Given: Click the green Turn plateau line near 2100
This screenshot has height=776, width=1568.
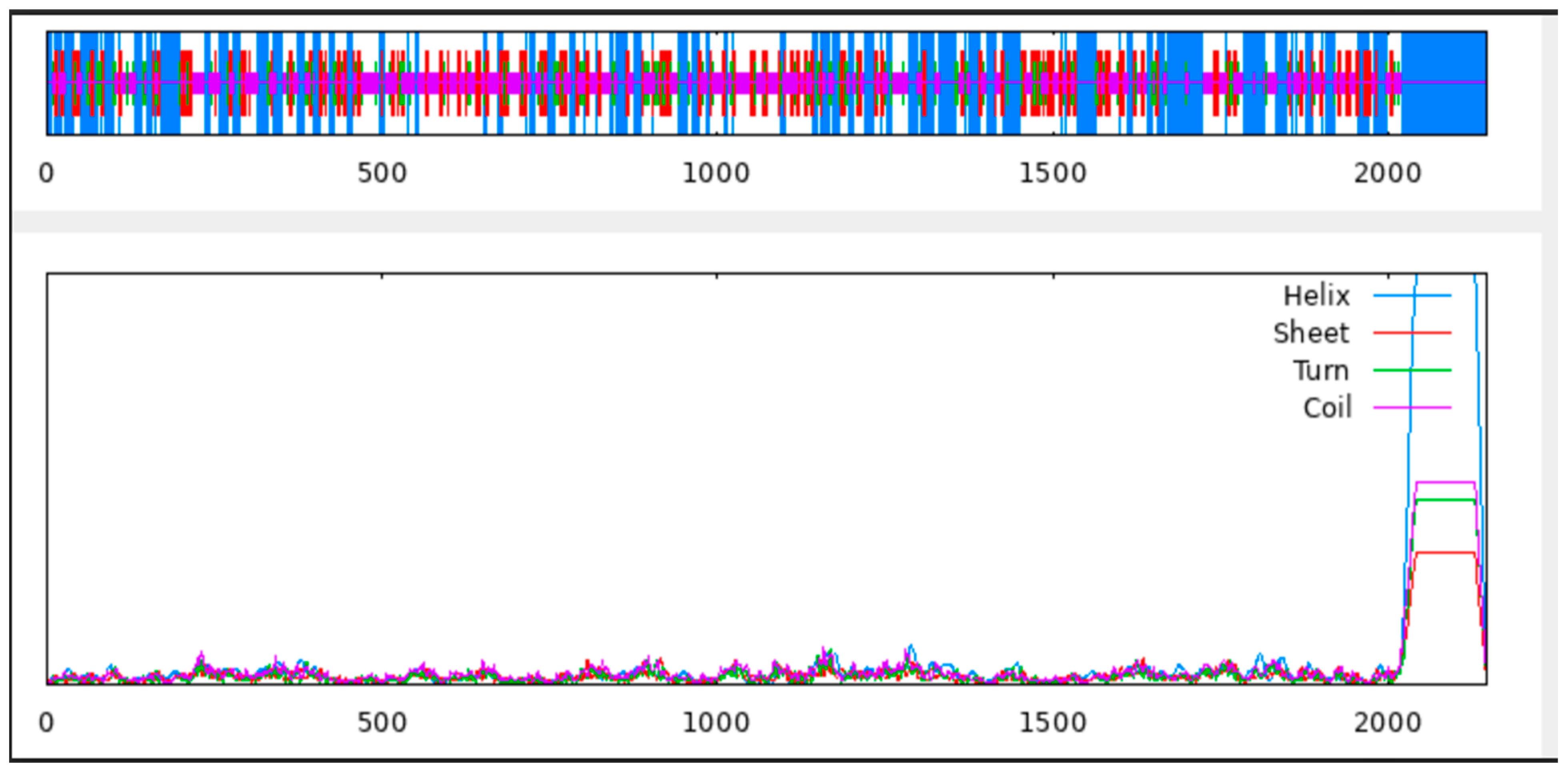Looking at the screenshot, I should (1446, 501).
